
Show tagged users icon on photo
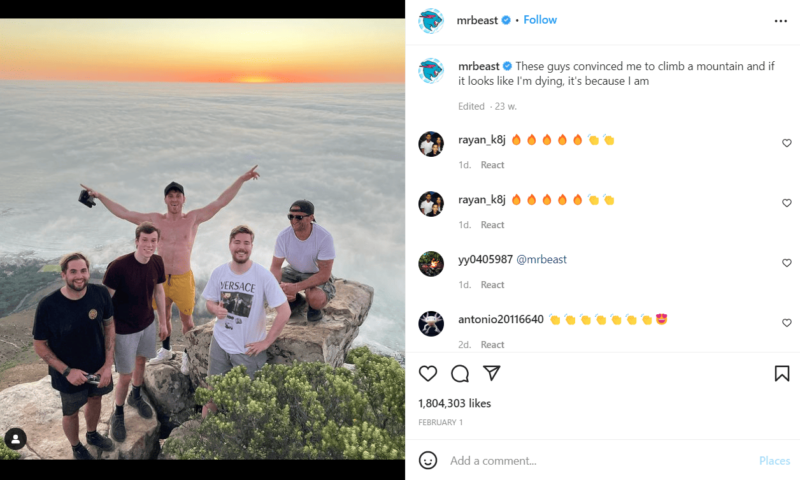click(x=15, y=438)
